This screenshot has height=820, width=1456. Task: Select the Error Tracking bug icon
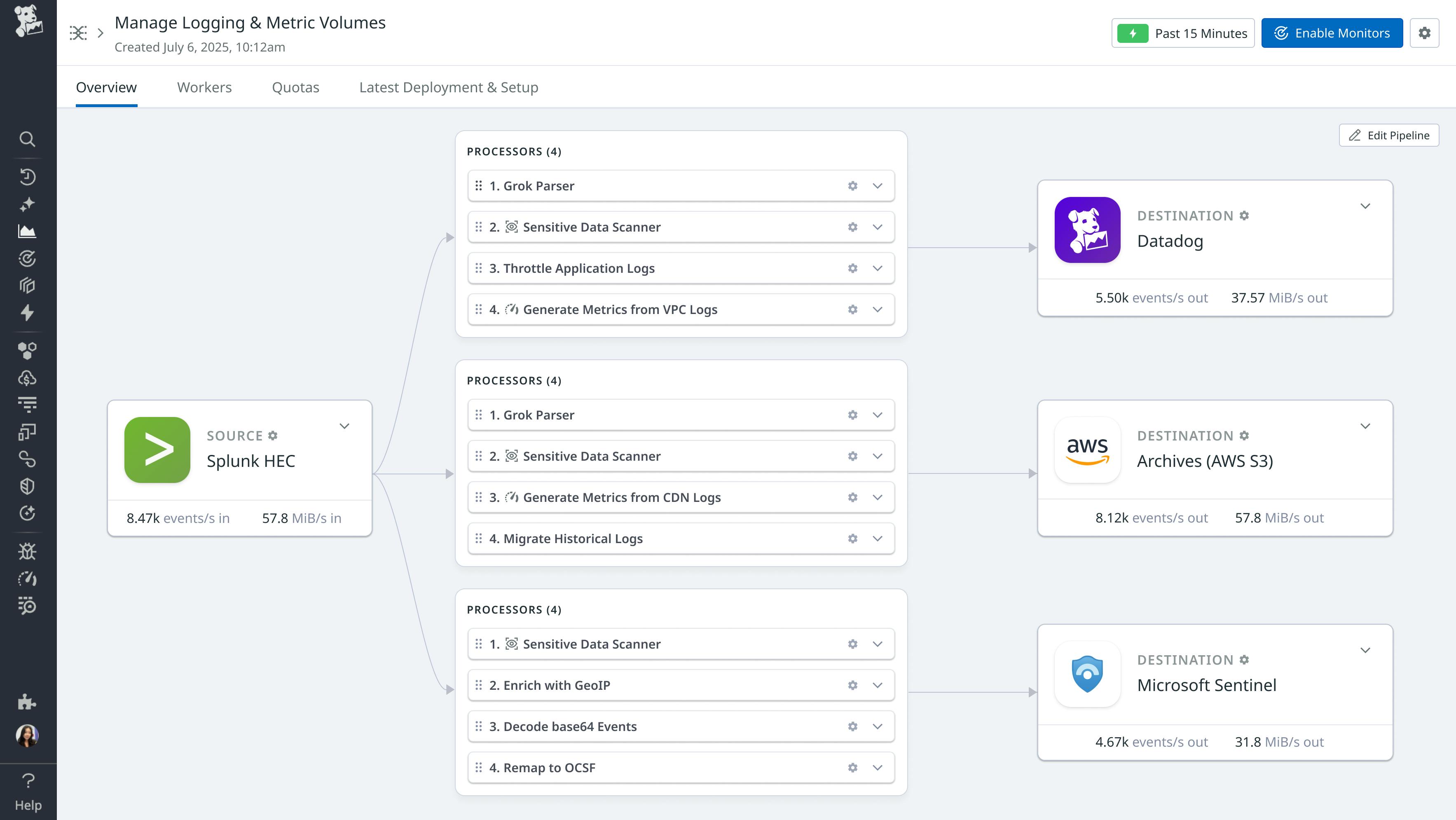point(28,552)
